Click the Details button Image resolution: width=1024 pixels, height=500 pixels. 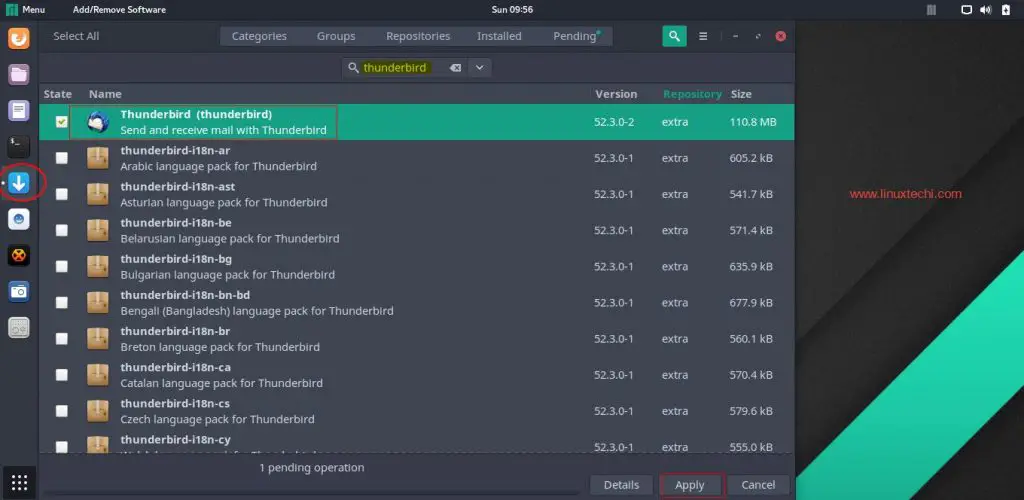pos(621,485)
